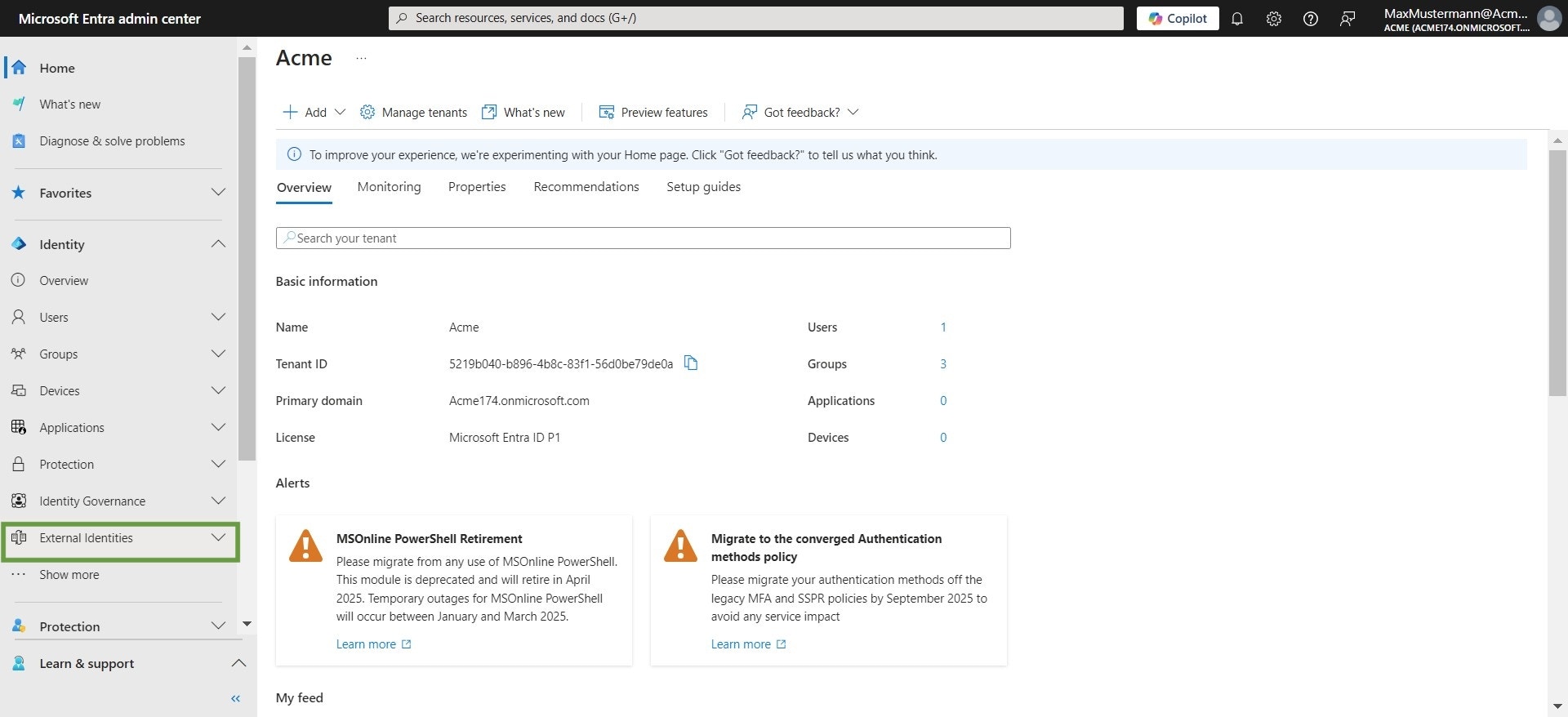This screenshot has height=717, width=1568.
Task: Switch to the Setup guides tab
Action: 703,187
